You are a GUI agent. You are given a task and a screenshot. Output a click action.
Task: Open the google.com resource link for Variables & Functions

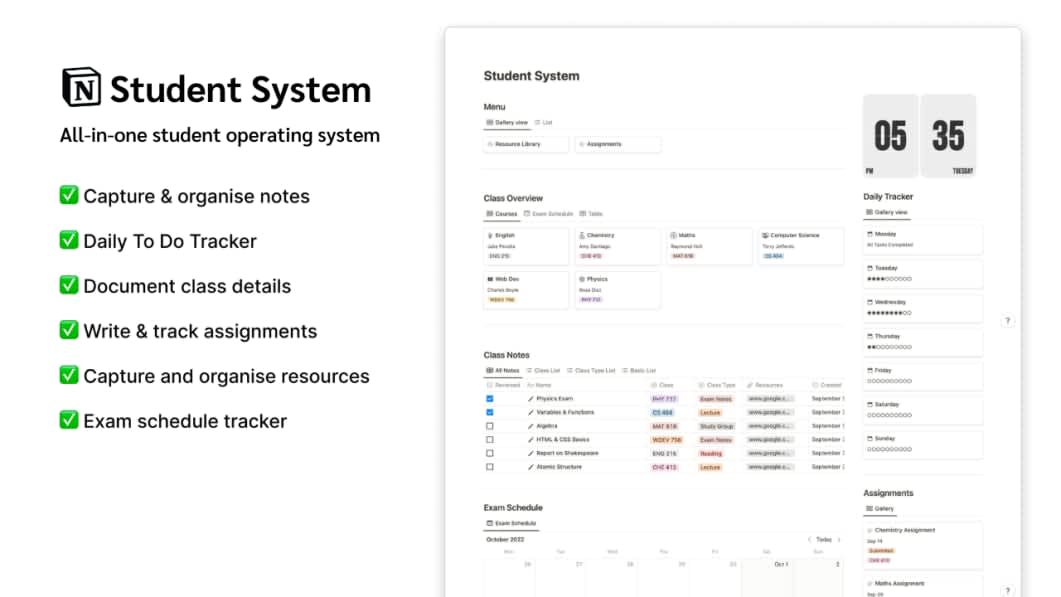[767, 411]
